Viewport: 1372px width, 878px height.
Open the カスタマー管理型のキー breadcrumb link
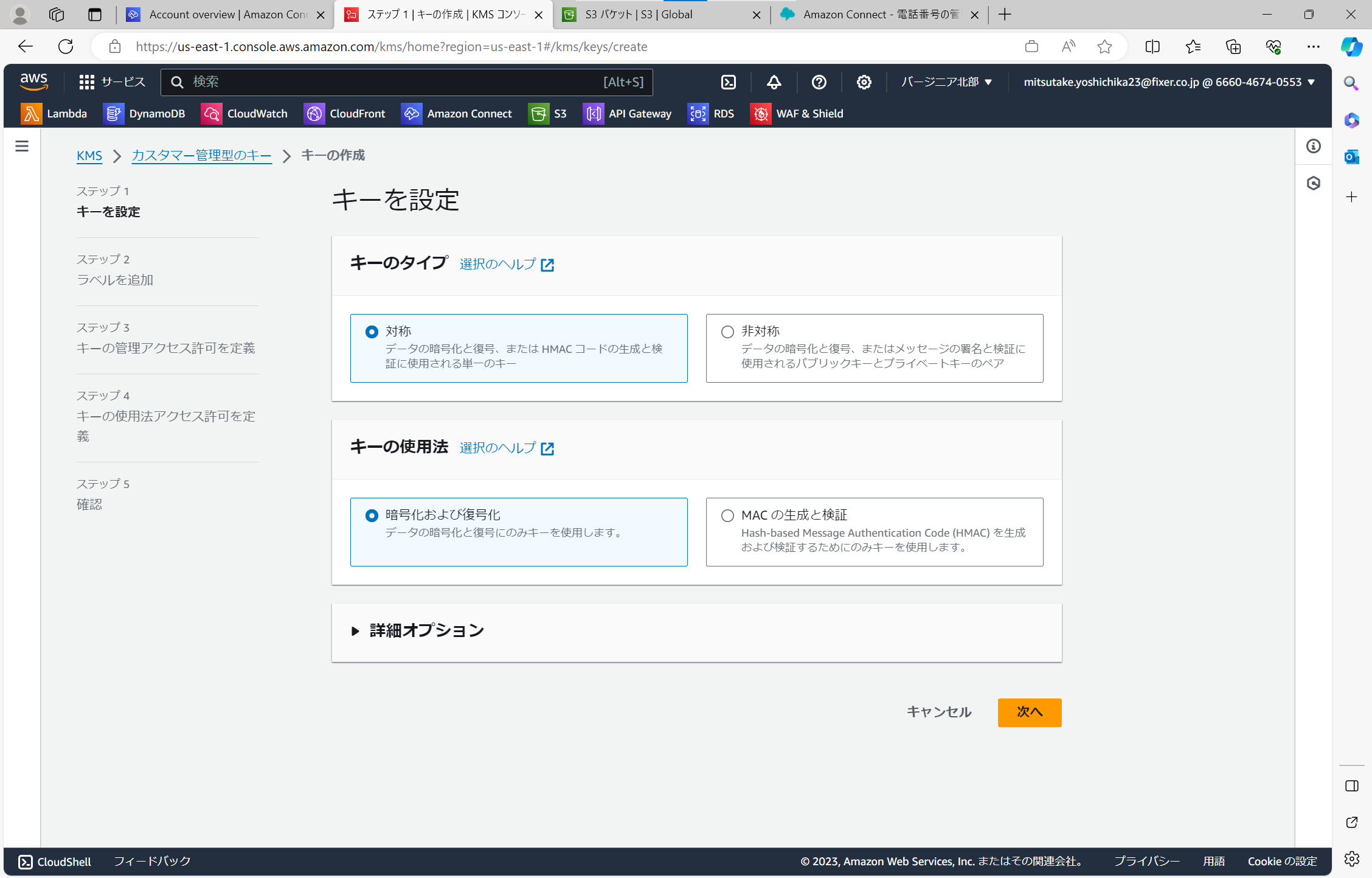click(201, 156)
